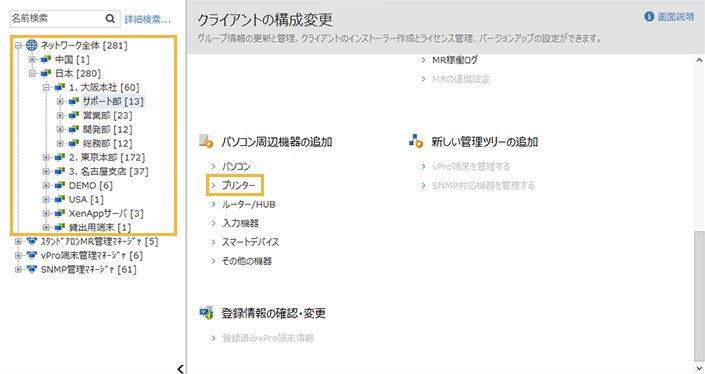Open the 画面説明 help link
Screen dimensions: 705x374
(676, 17)
